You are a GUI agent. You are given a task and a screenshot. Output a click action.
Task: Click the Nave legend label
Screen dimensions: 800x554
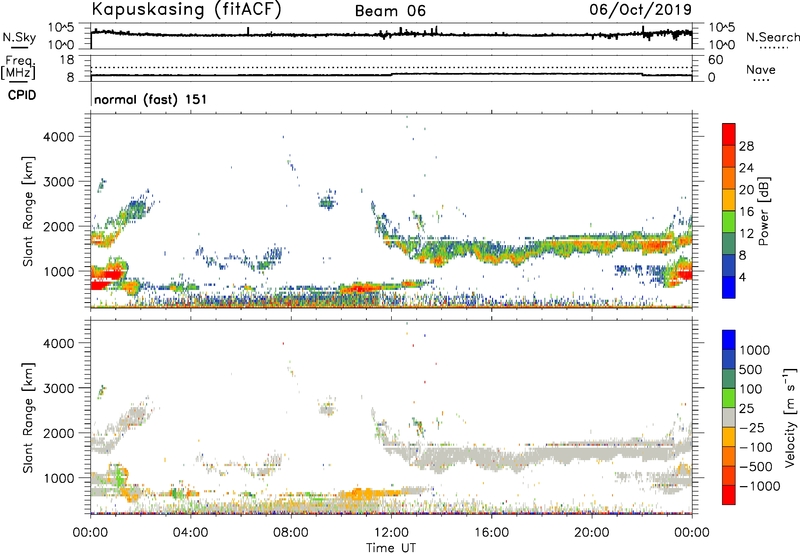pos(761,70)
